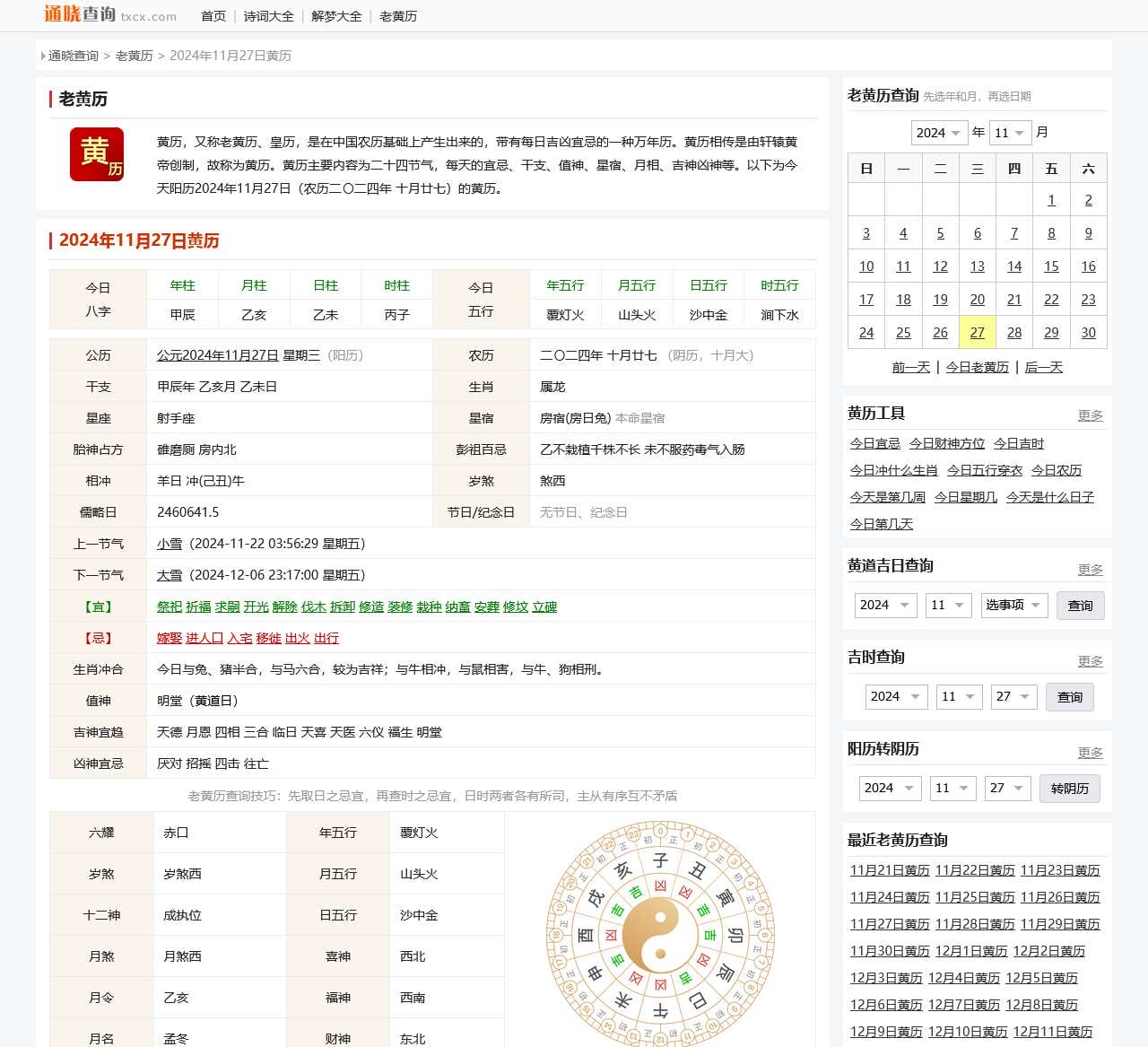Image resolution: width=1148 pixels, height=1047 pixels.
Task: Open the 小雪 solar term link
Action: click(170, 544)
